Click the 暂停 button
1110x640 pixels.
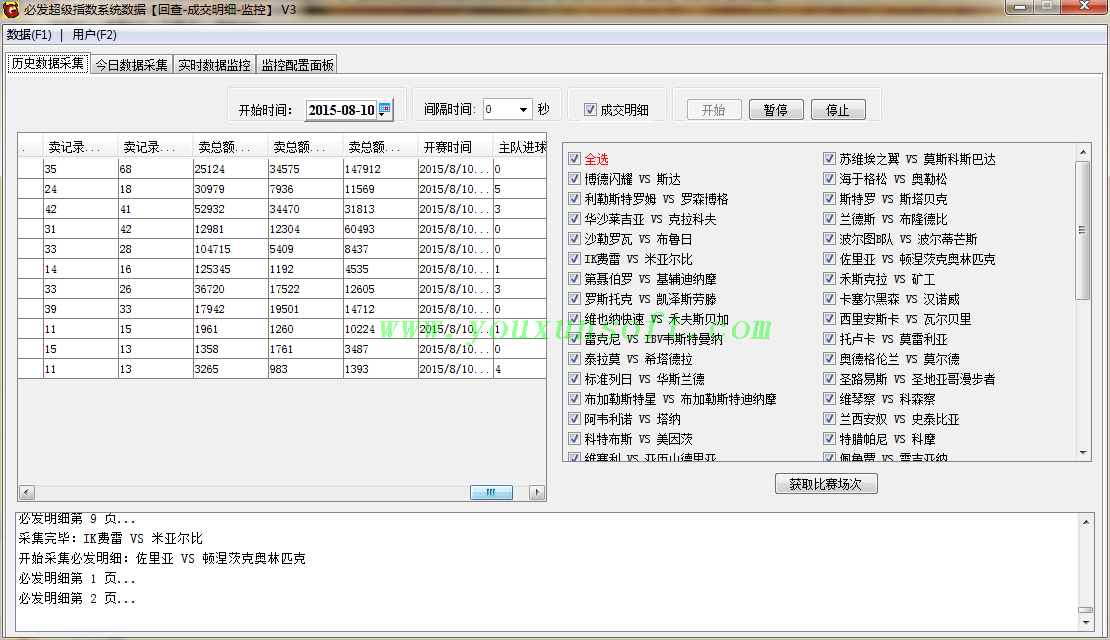776,110
